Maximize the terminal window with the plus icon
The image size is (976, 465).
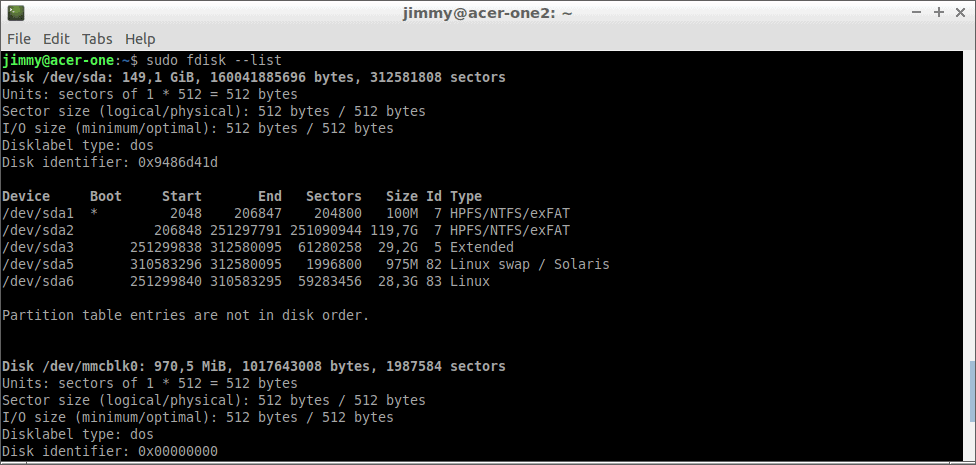click(939, 12)
